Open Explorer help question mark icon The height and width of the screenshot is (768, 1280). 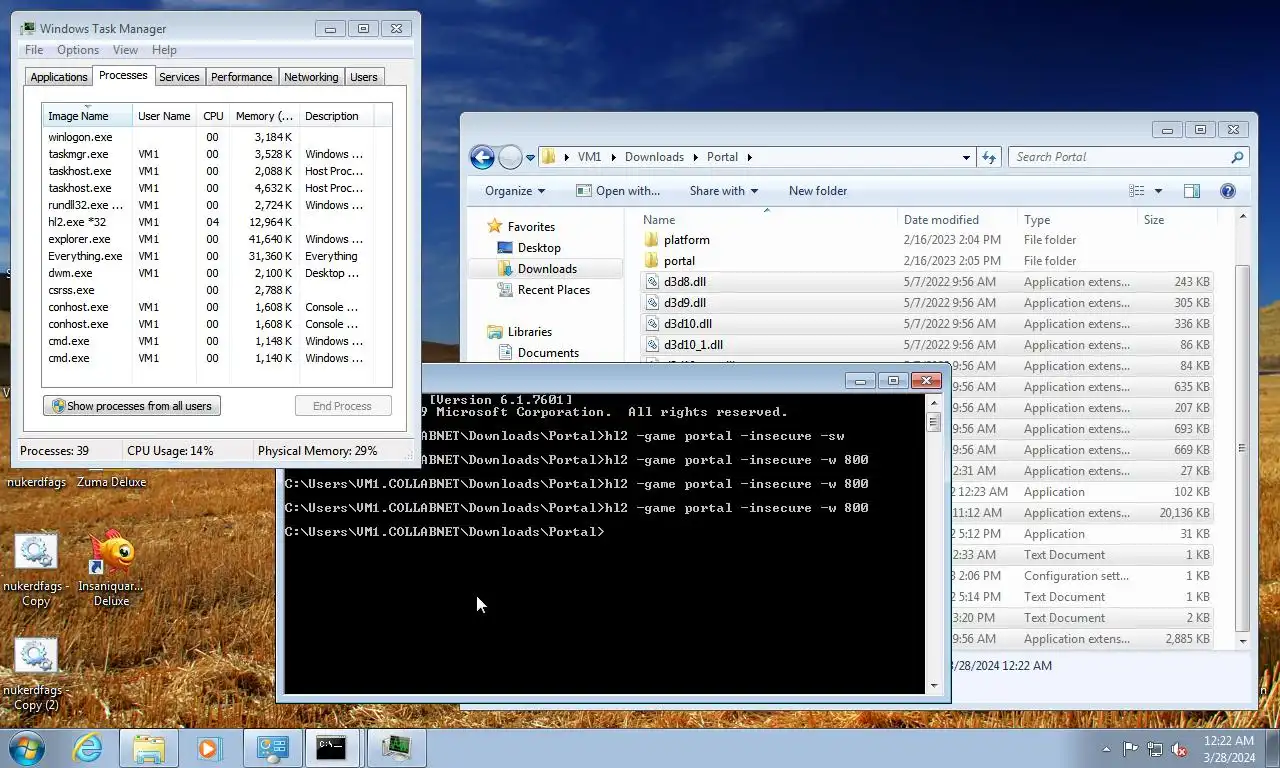click(1228, 191)
